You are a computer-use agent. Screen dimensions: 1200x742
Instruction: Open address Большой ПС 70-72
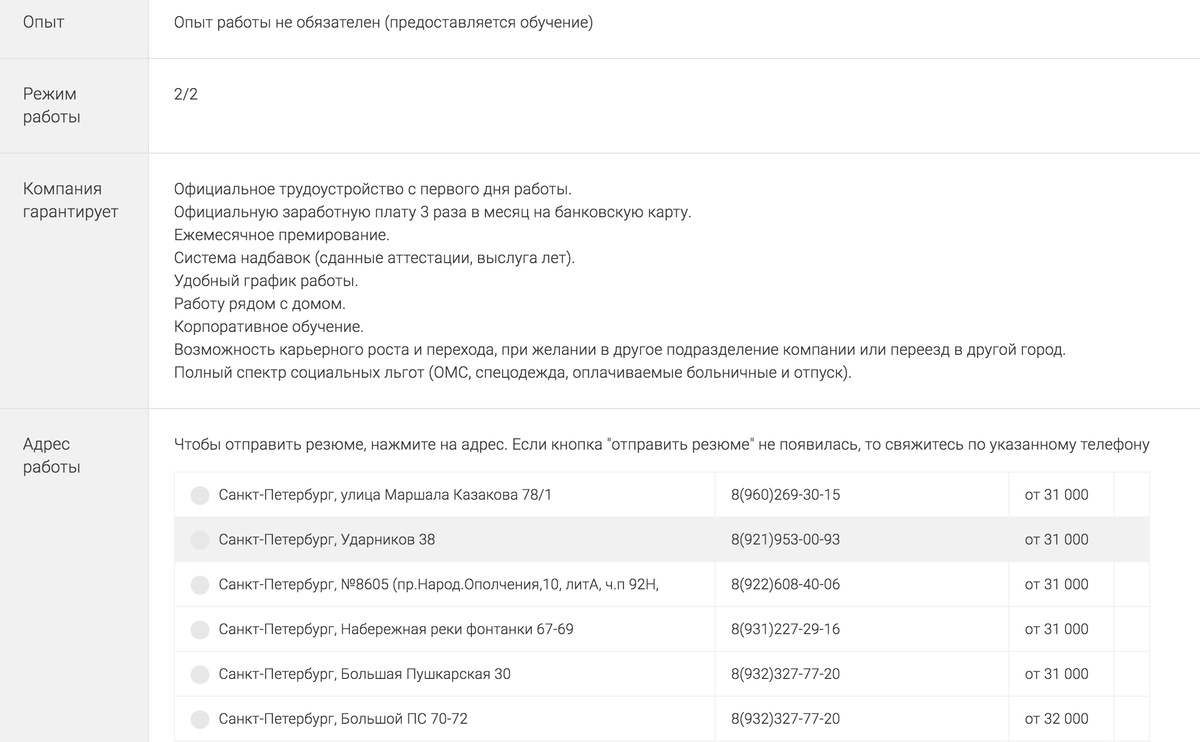click(x=343, y=719)
